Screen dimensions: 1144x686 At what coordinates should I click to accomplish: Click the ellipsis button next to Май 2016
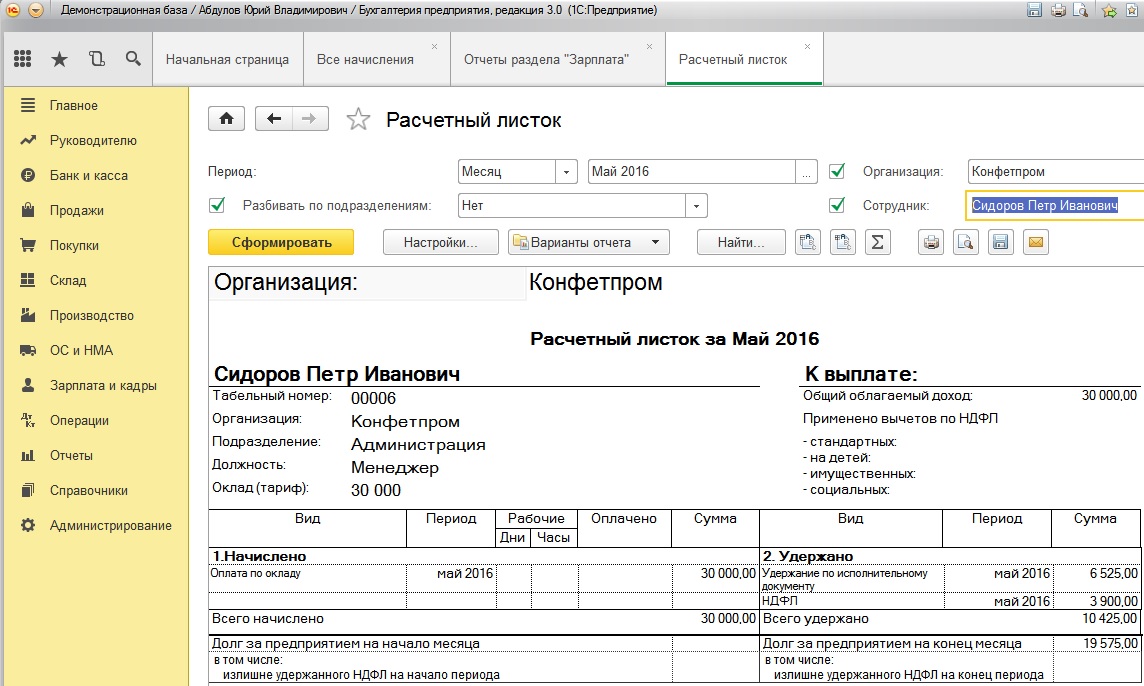(x=806, y=172)
